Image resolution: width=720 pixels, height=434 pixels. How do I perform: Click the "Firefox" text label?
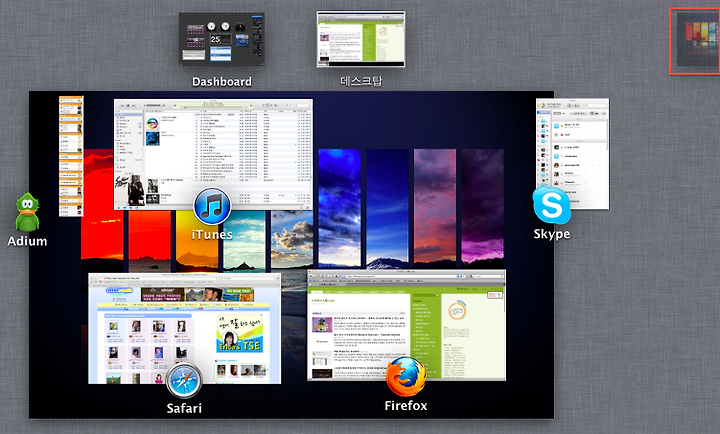[x=406, y=406]
